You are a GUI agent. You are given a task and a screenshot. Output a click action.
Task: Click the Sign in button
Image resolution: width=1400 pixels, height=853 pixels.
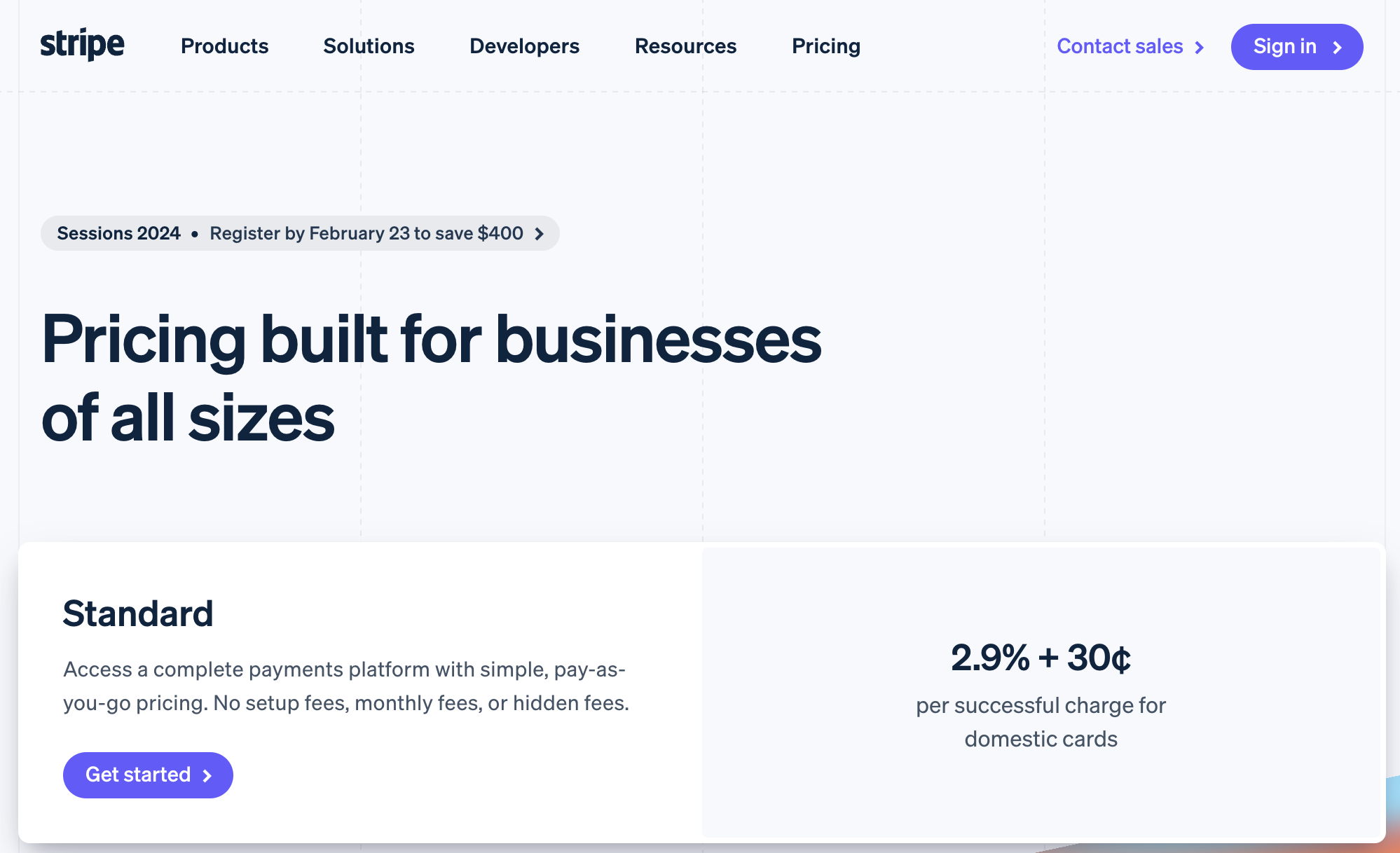click(x=1296, y=47)
